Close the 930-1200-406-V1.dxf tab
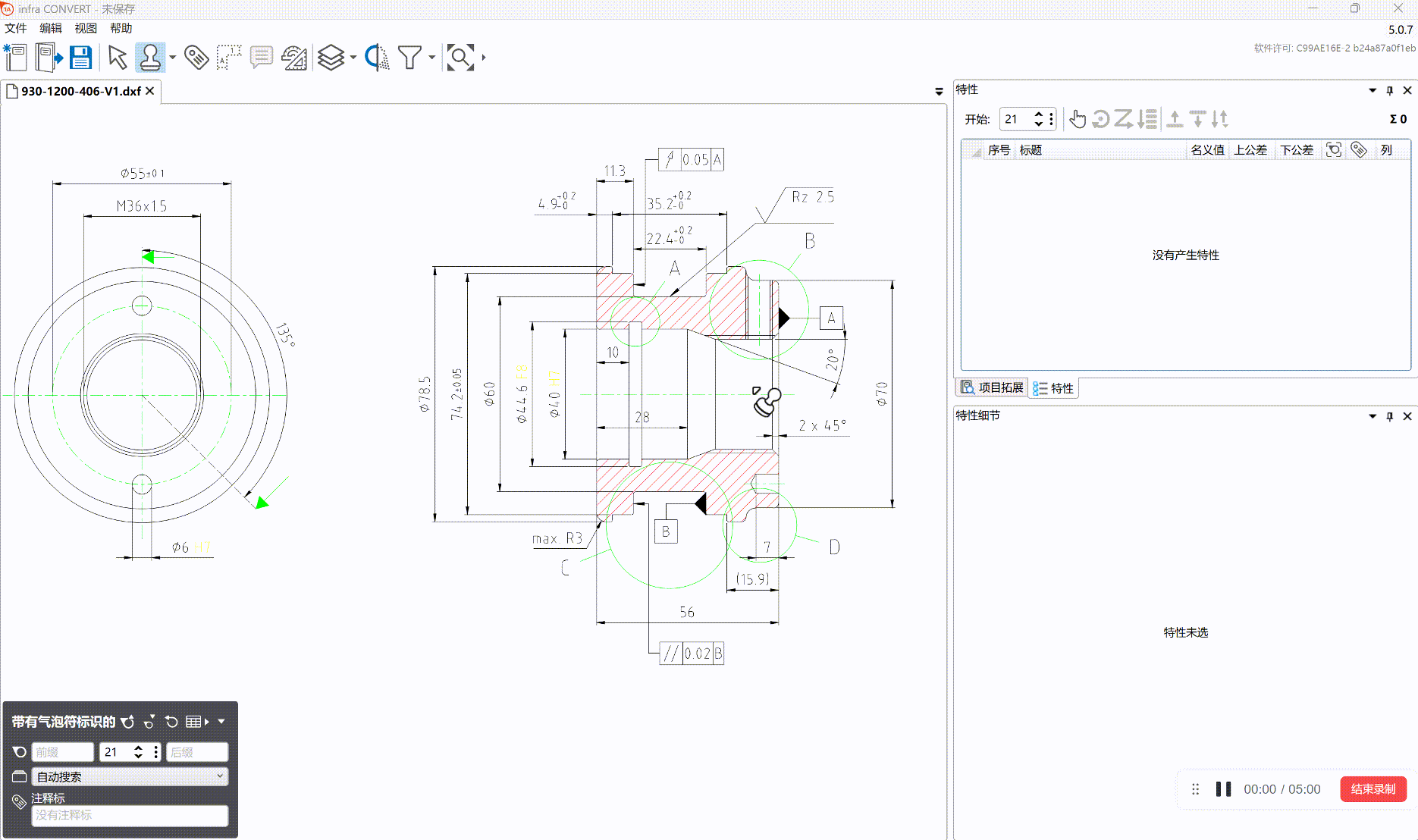This screenshot has width=1418, height=840. (x=150, y=91)
